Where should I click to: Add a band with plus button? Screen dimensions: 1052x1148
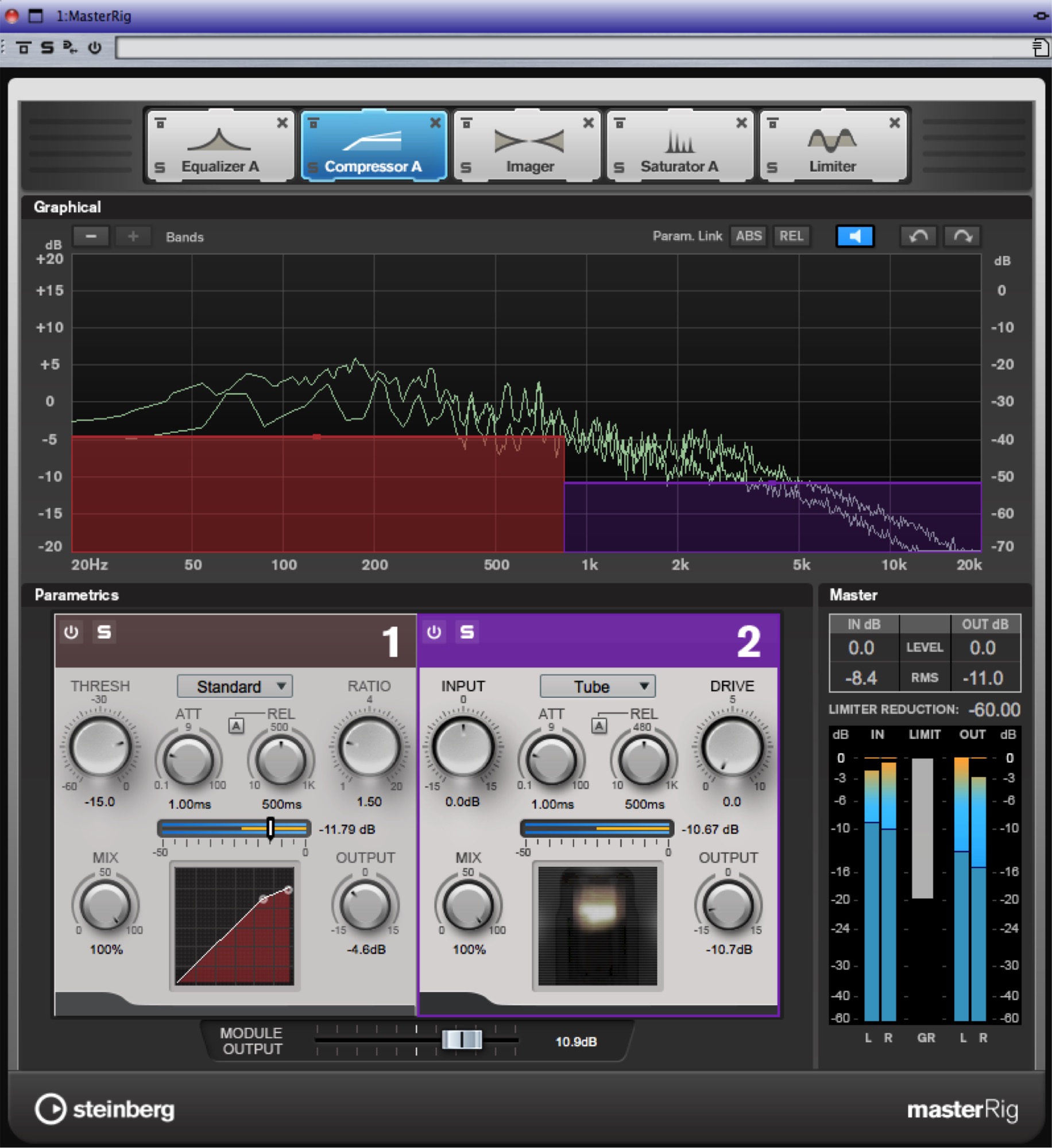pos(133,236)
